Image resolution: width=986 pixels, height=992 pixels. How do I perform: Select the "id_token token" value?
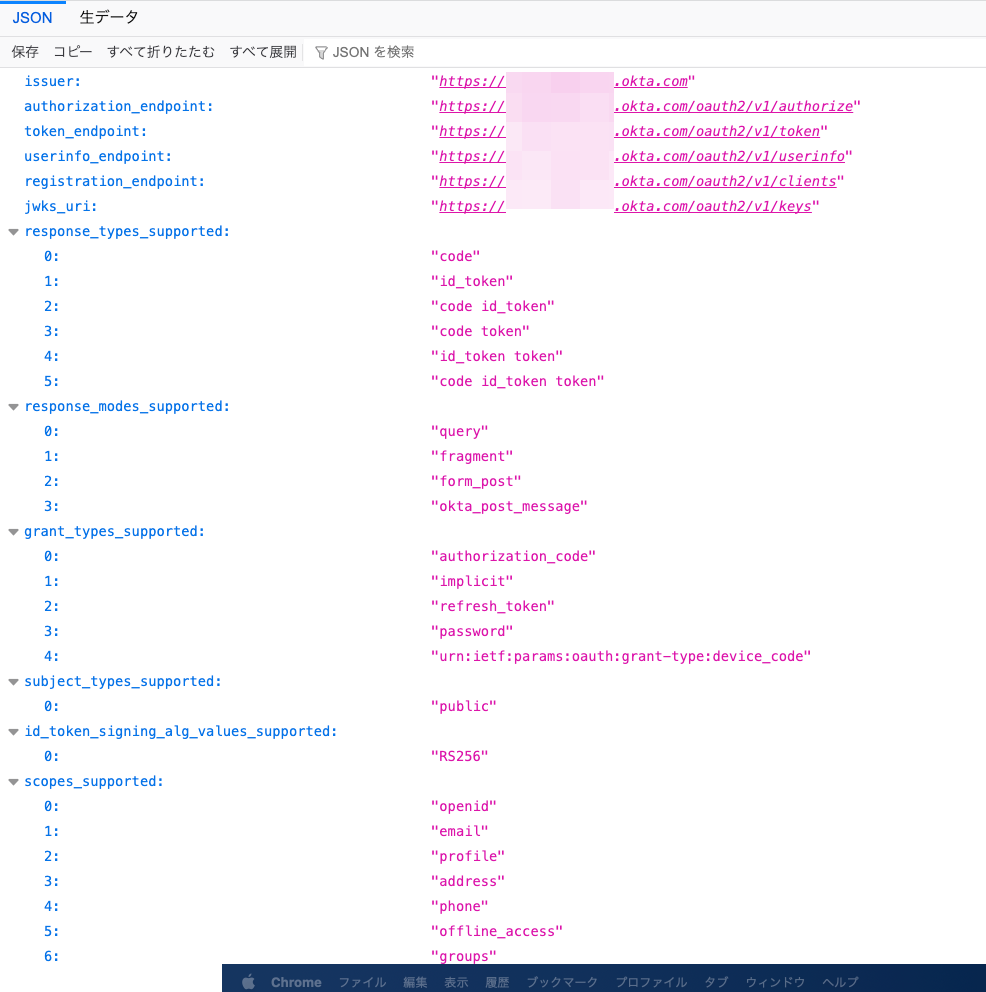[496, 356]
